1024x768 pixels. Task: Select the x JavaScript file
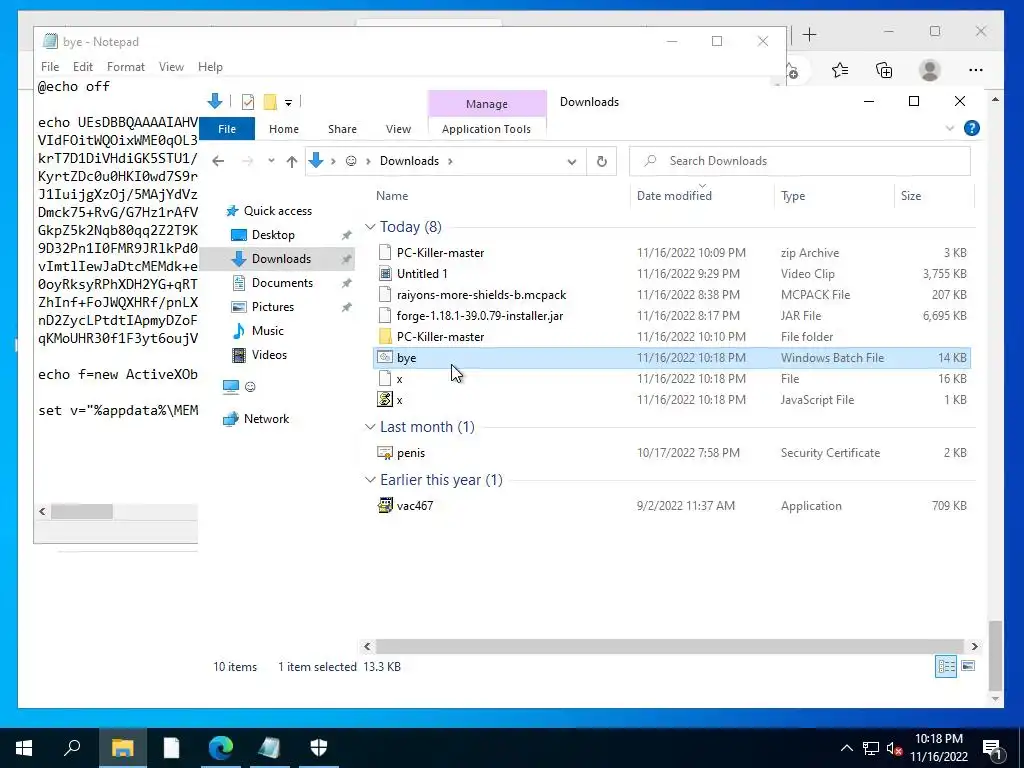point(672,400)
